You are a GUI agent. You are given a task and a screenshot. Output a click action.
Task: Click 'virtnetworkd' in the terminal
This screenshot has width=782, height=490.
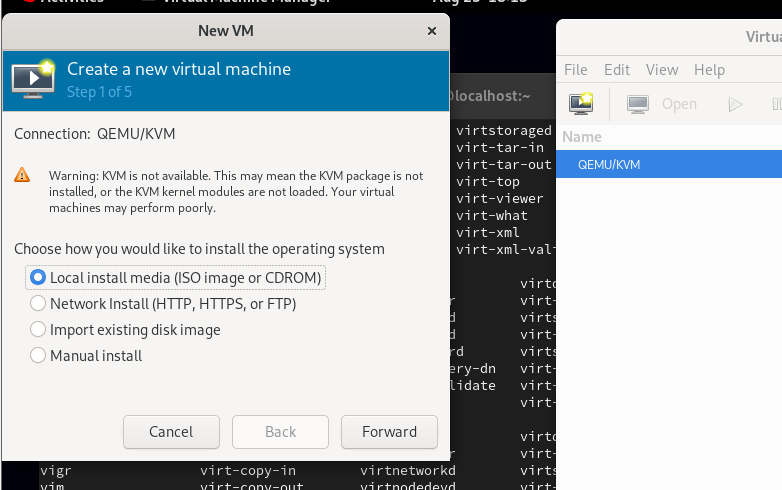pos(408,470)
